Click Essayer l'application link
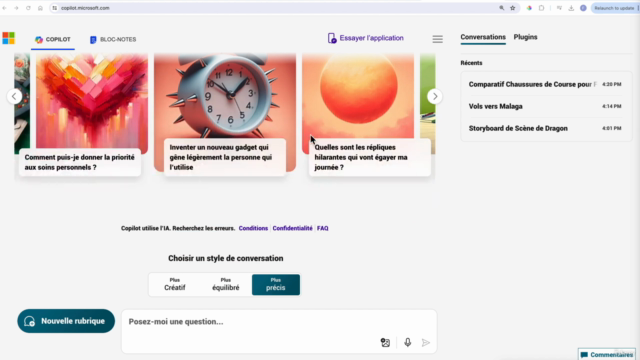This screenshot has height=360, width=640. tap(366, 38)
